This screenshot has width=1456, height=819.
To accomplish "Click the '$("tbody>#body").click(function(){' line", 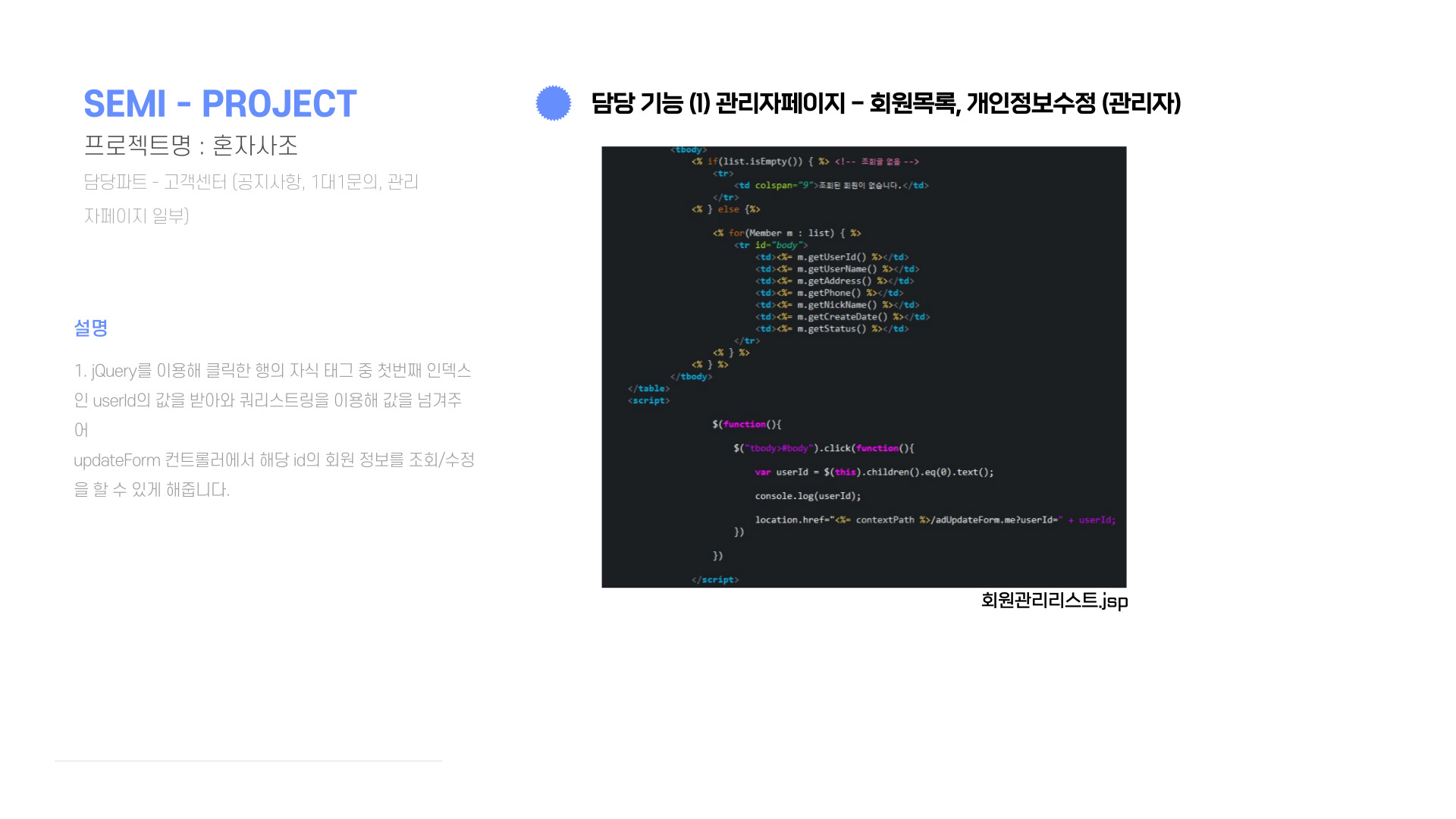I will [824, 448].
